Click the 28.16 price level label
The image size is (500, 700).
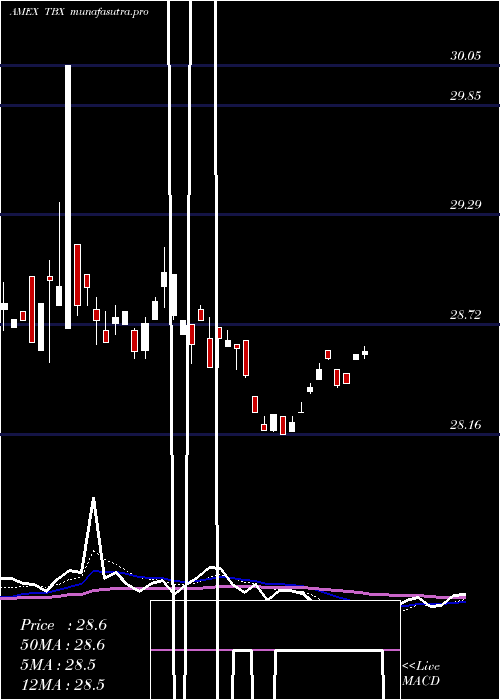465,425
